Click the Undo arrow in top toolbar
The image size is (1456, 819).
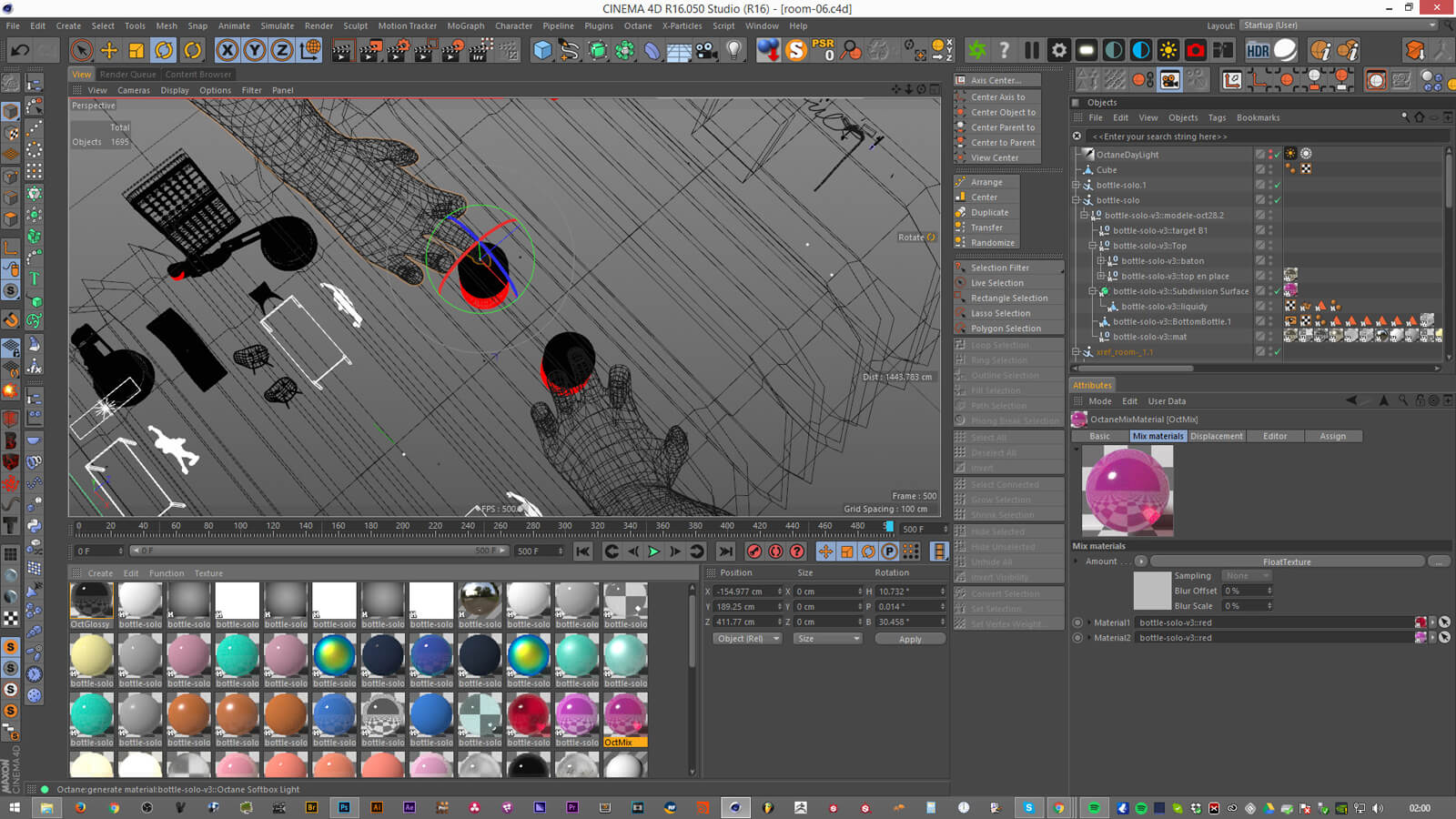pos(19,50)
